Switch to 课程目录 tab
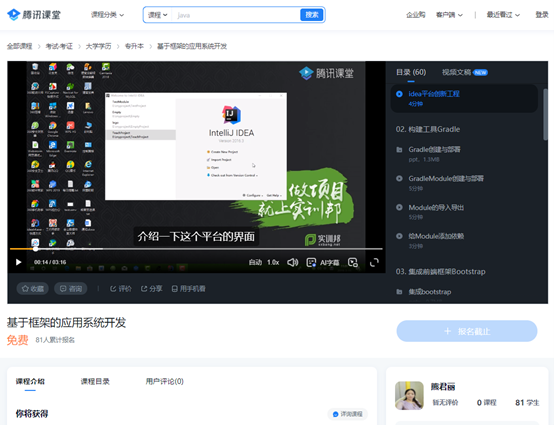This screenshot has height=425, width=554. tap(95, 382)
